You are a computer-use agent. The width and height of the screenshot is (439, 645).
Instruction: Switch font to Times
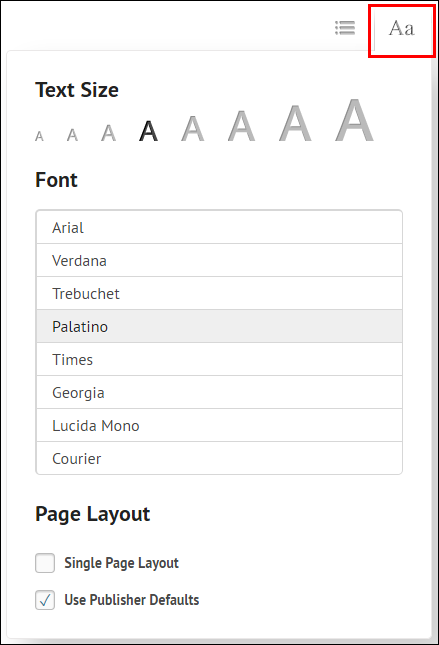tap(219, 359)
